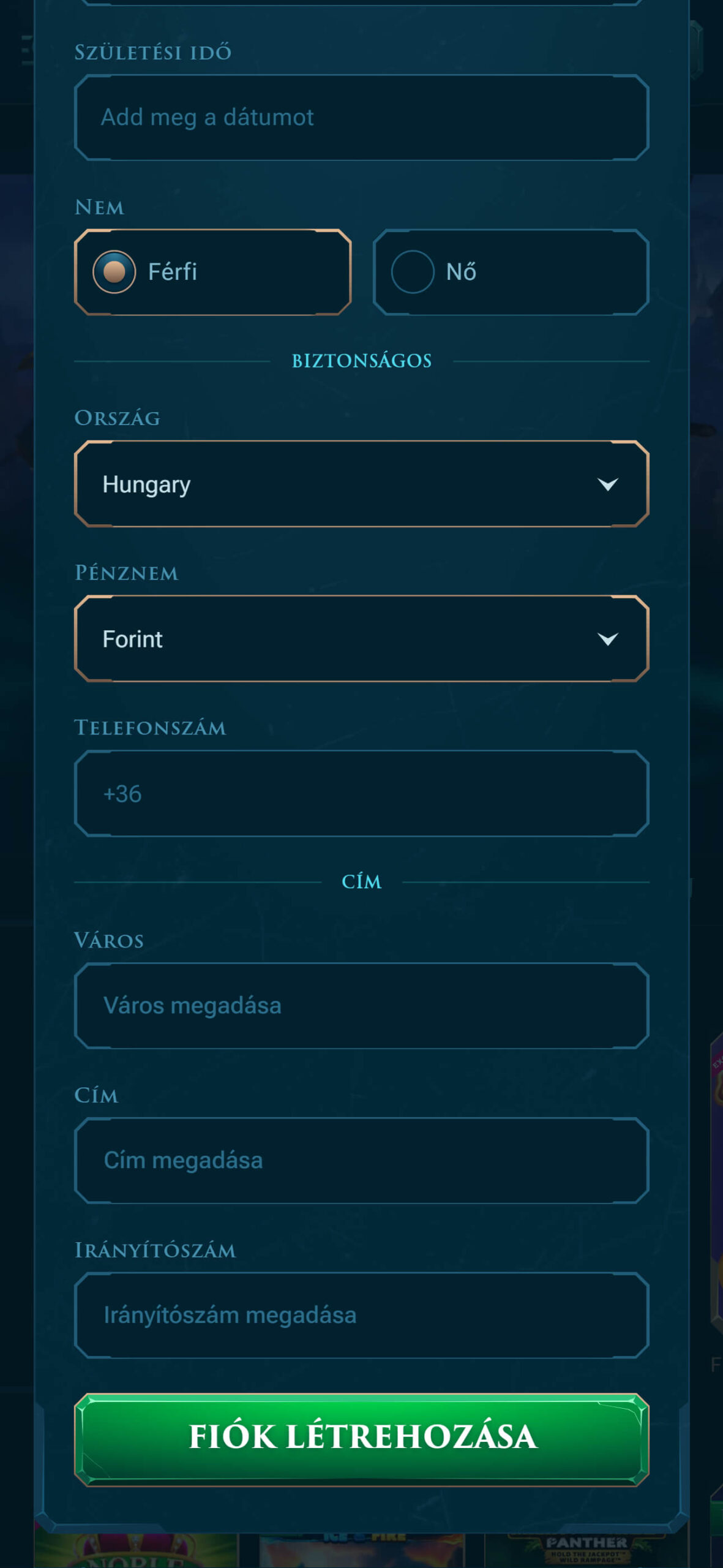Click the Irányítószám field label
The height and width of the screenshot is (1568, 723).
coord(155,1250)
